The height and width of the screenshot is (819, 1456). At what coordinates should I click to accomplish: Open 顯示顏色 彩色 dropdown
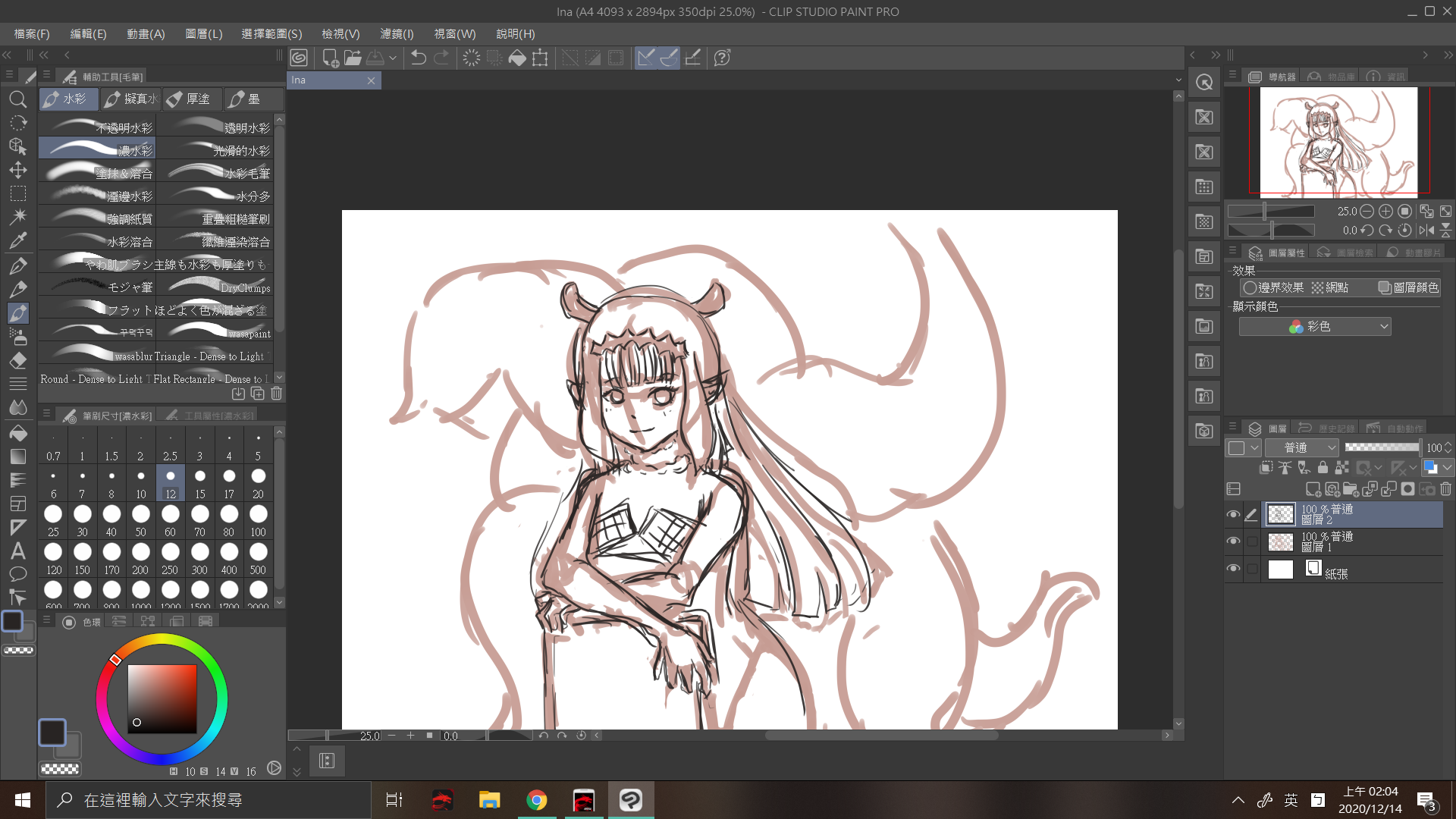coord(1315,326)
